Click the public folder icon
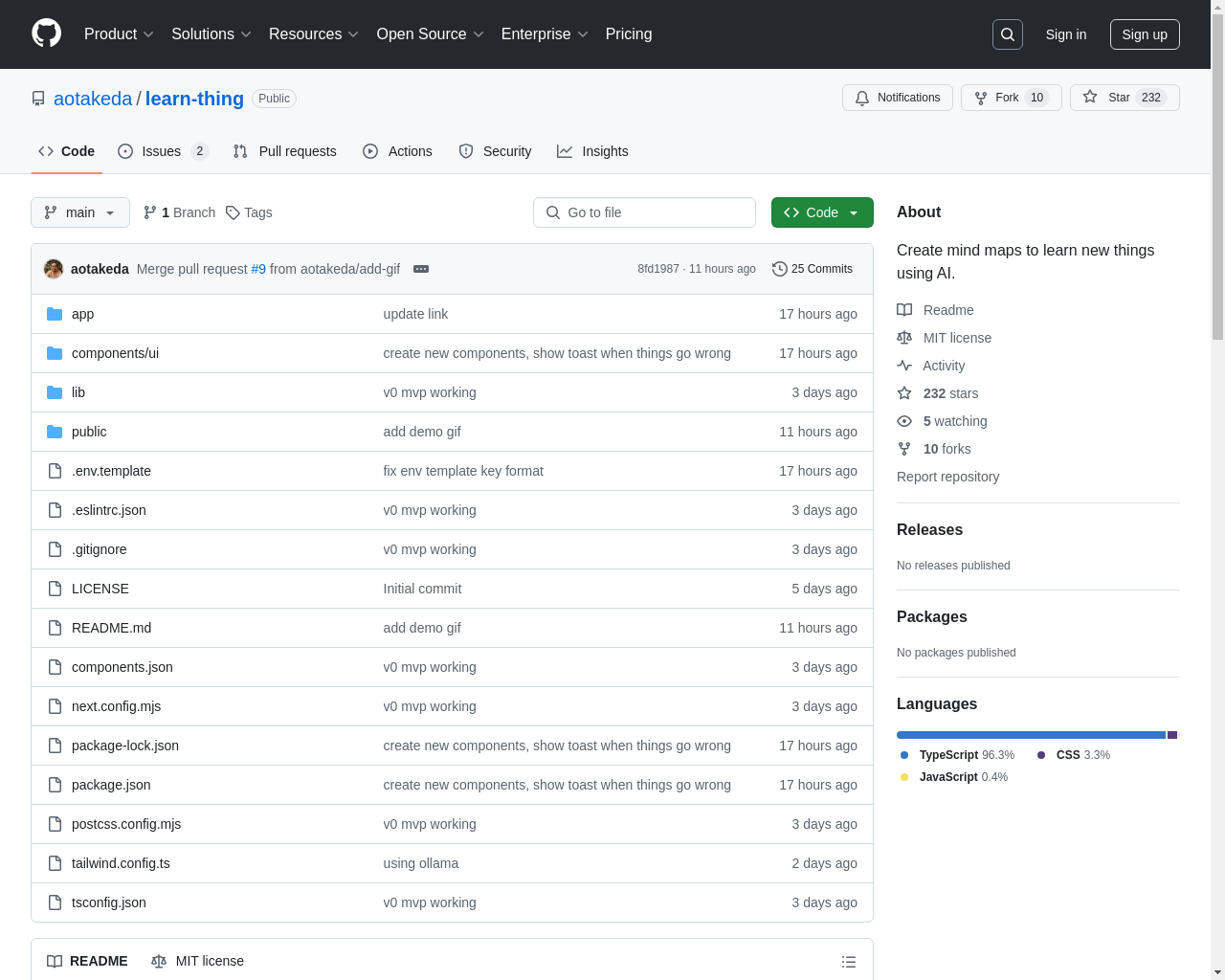 tap(55, 432)
